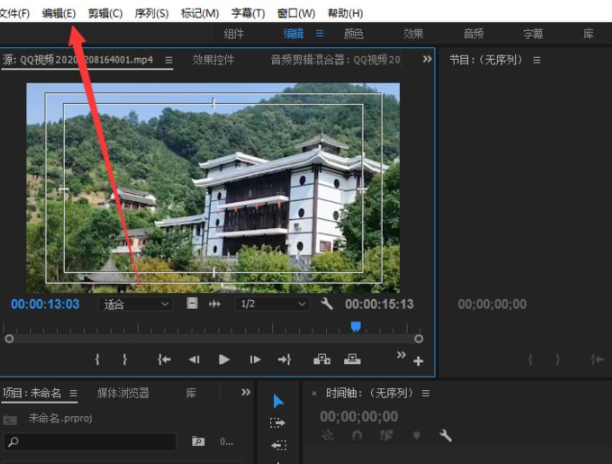
Task: Click Mark Out button in program monitor
Action: (558, 359)
